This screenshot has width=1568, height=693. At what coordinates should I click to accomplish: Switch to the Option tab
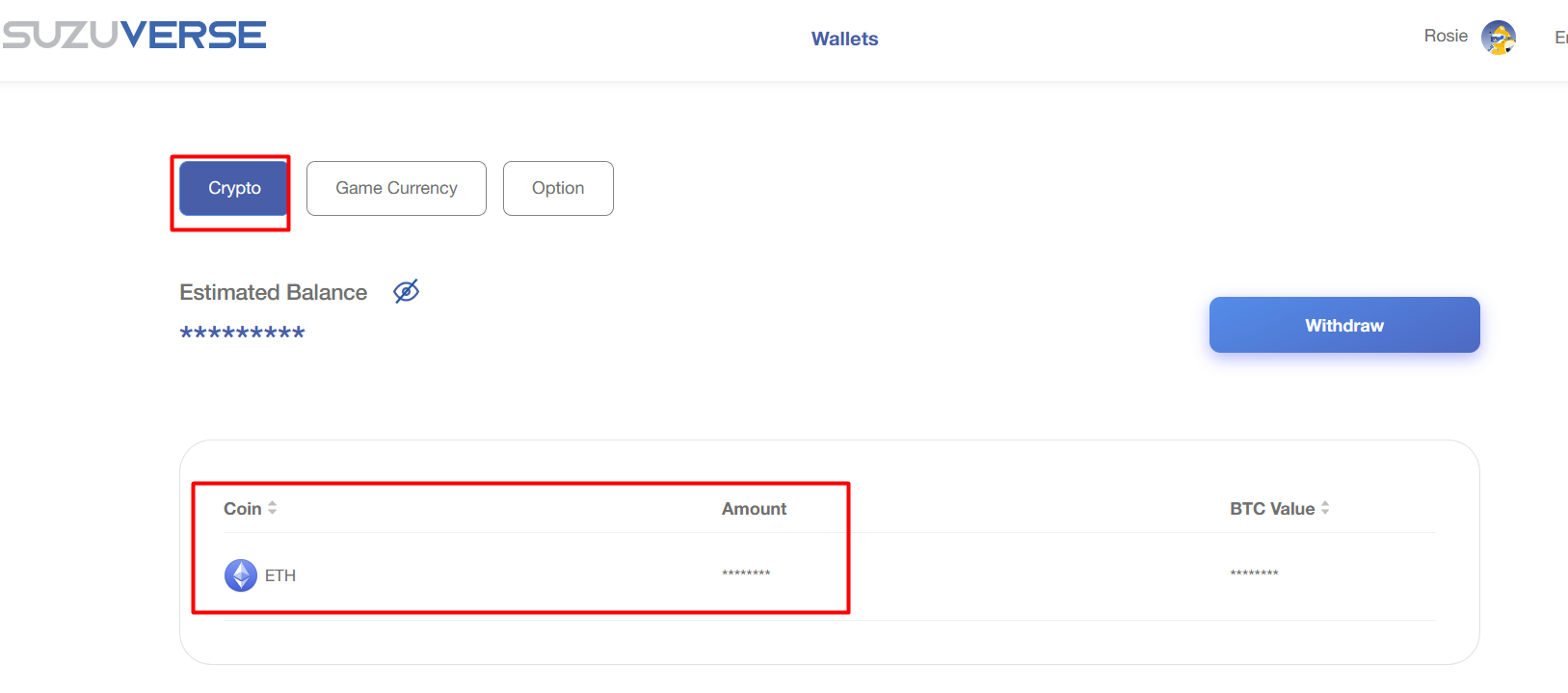[558, 188]
